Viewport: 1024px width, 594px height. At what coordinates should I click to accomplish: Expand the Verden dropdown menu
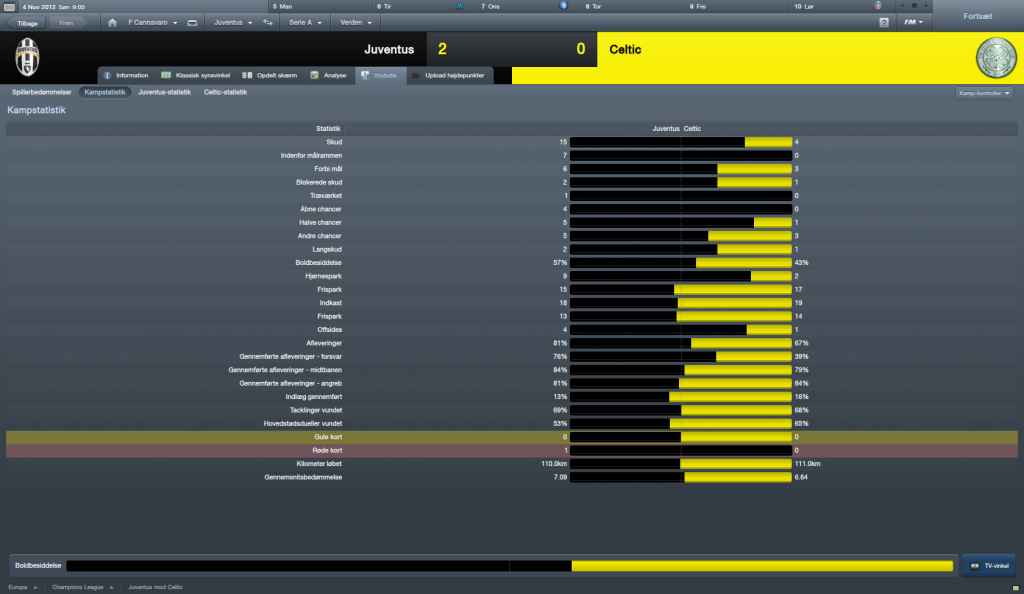356,23
